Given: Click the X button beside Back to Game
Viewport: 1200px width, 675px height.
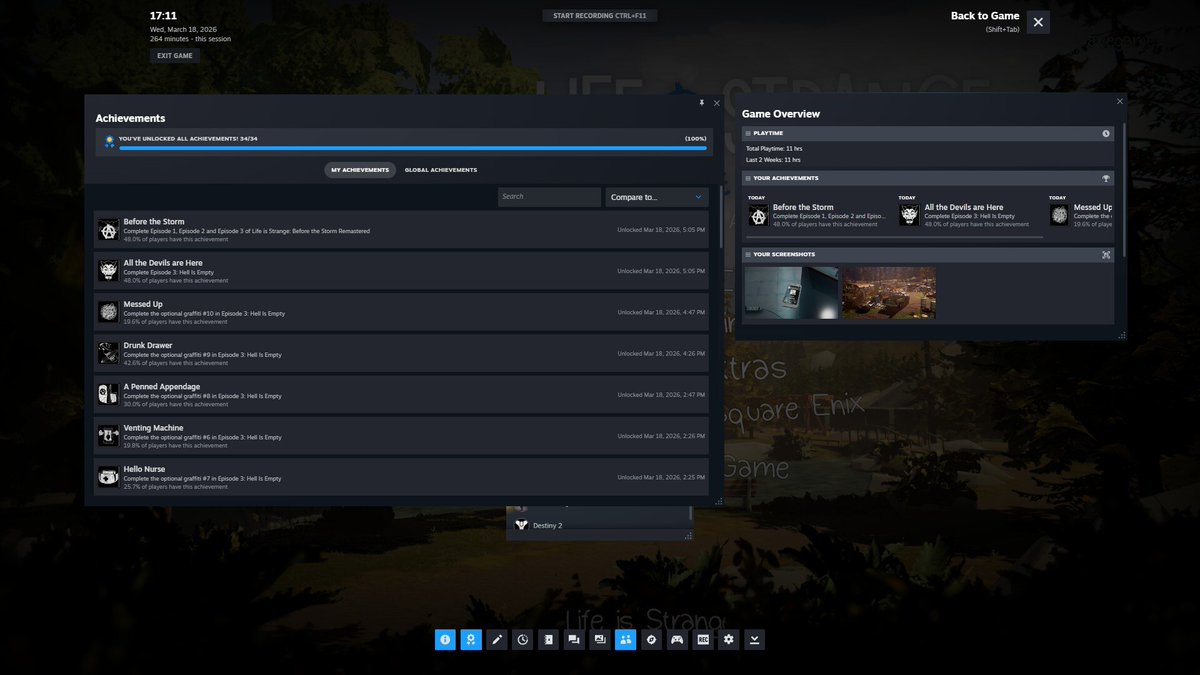Looking at the screenshot, I should coord(1038,22).
